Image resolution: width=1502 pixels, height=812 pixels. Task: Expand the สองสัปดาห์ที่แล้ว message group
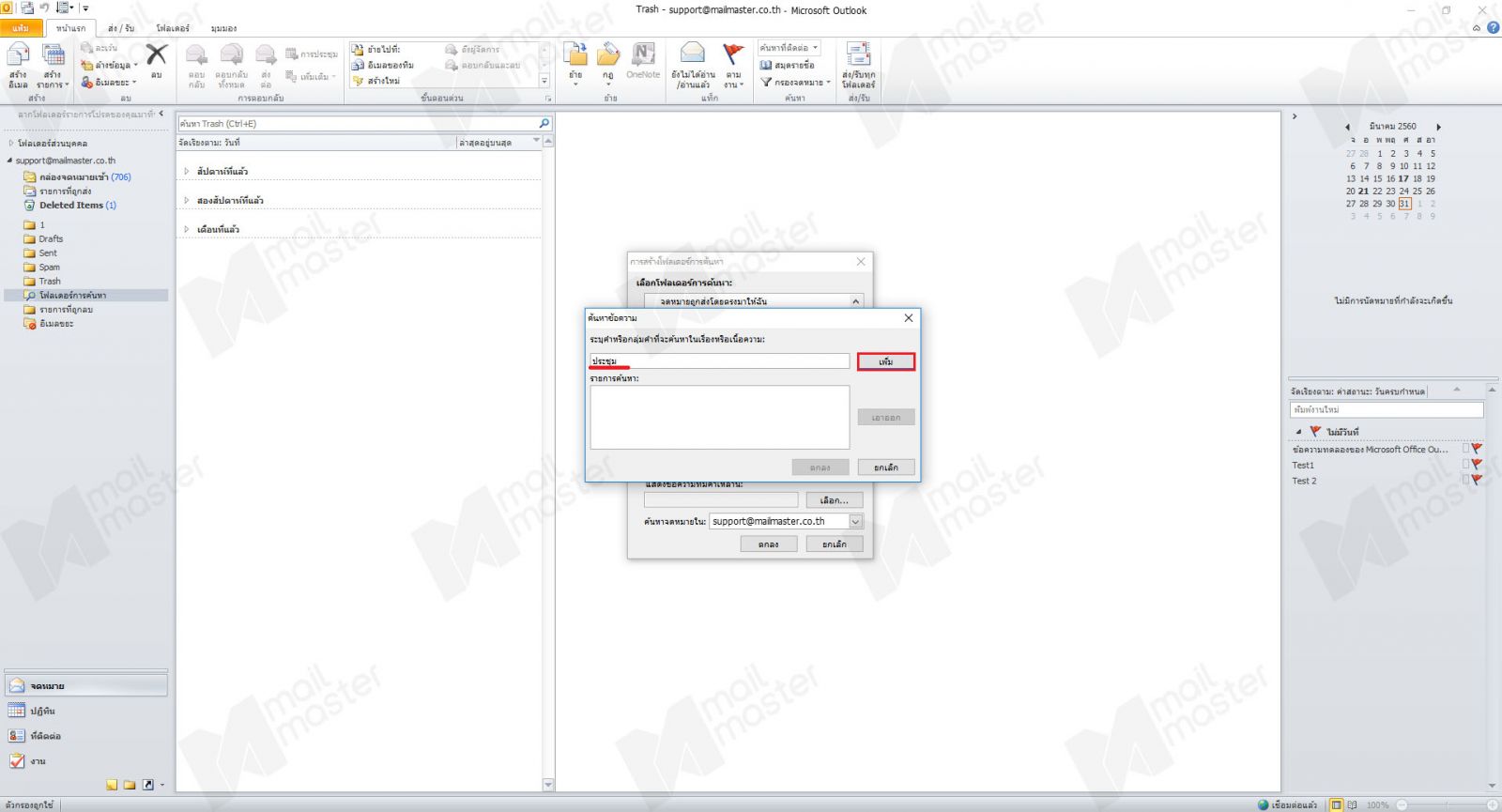[x=186, y=200]
